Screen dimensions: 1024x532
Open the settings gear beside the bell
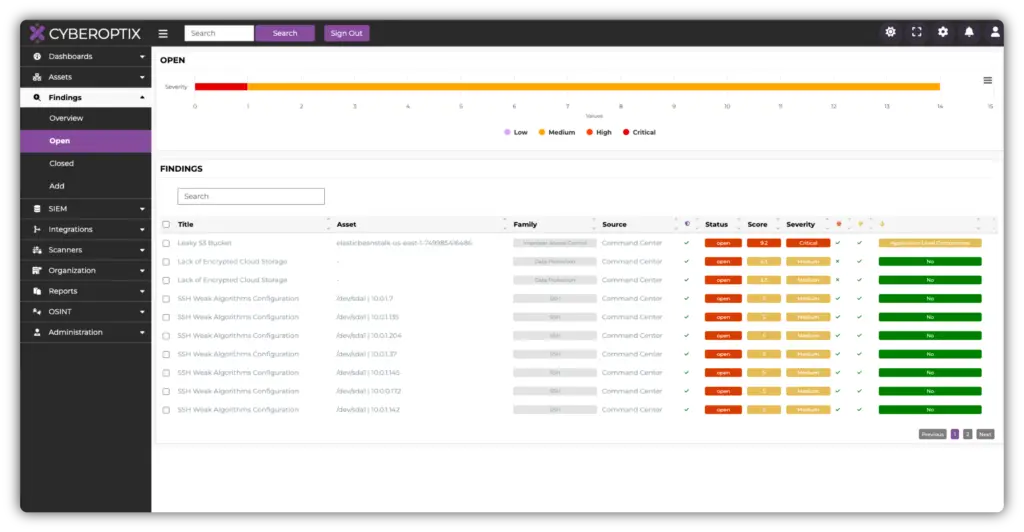click(x=942, y=32)
